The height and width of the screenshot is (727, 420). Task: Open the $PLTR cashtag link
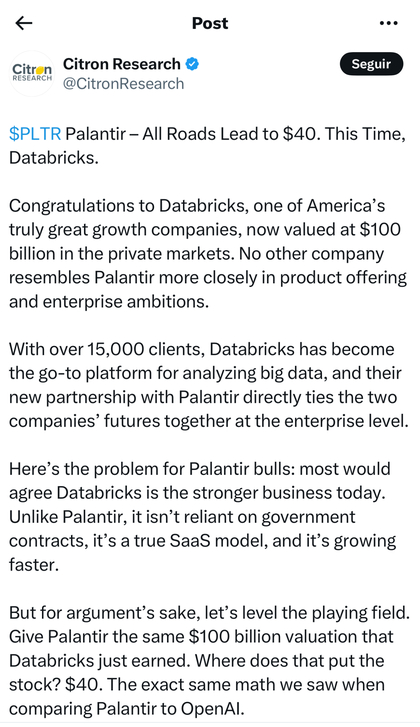[x=35, y=134]
